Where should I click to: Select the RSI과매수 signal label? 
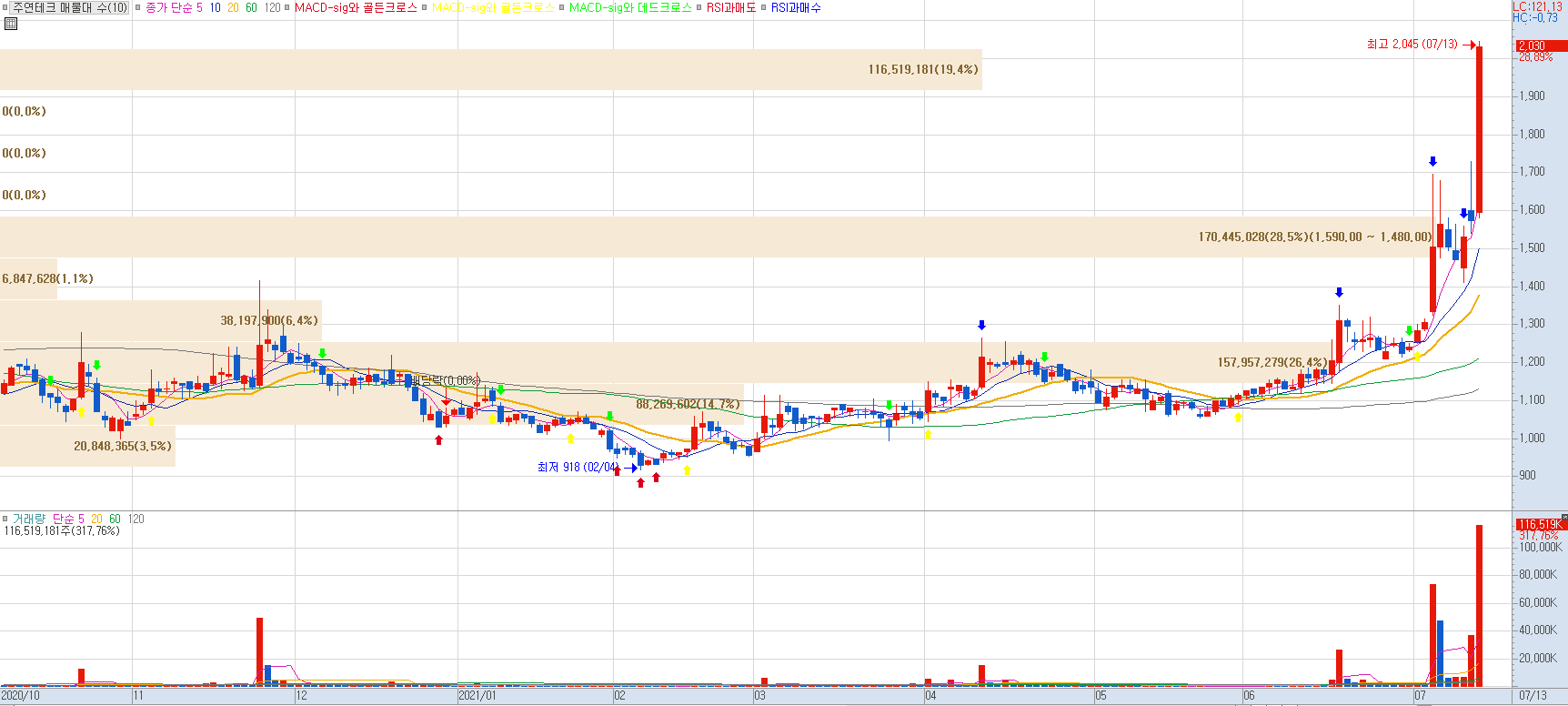pyautogui.click(x=796, y=7)
